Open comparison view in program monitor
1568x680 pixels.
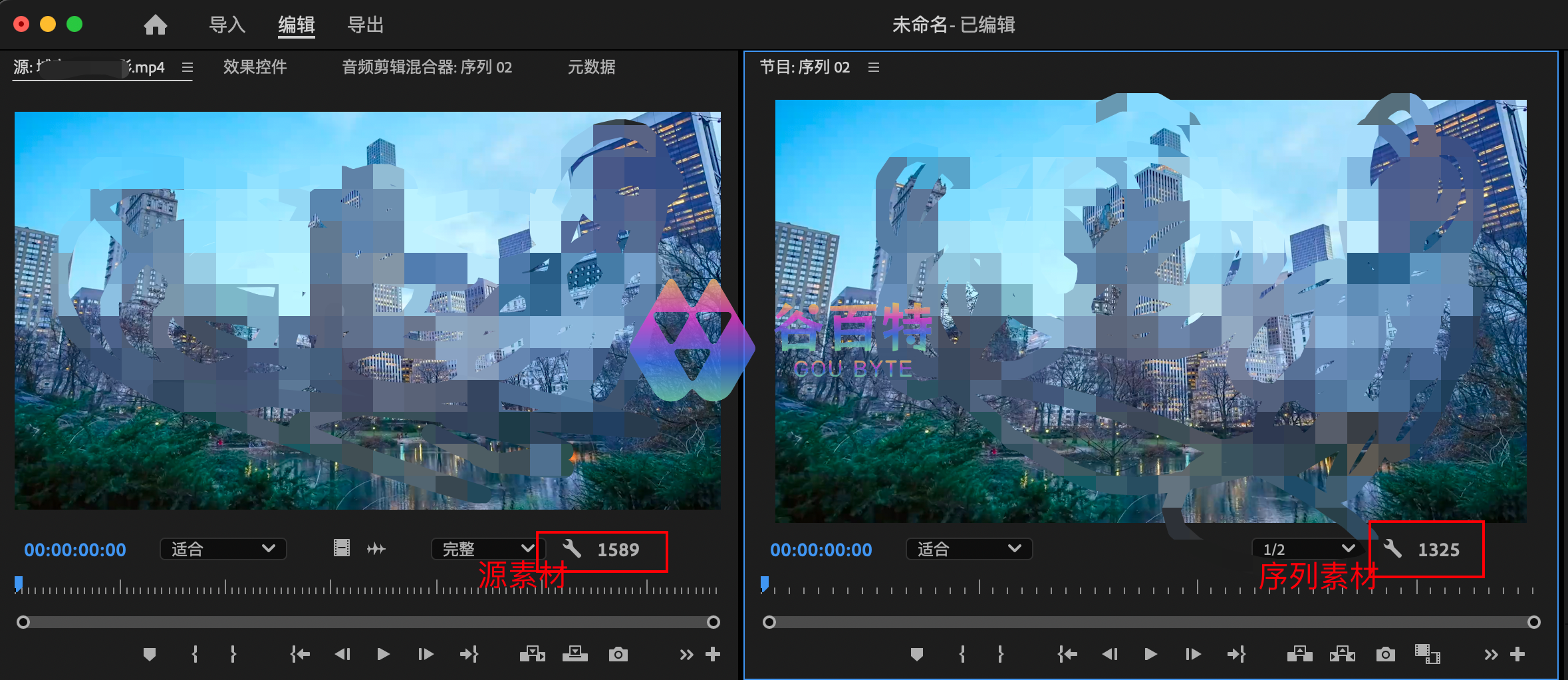click(x=1427, y=655)
